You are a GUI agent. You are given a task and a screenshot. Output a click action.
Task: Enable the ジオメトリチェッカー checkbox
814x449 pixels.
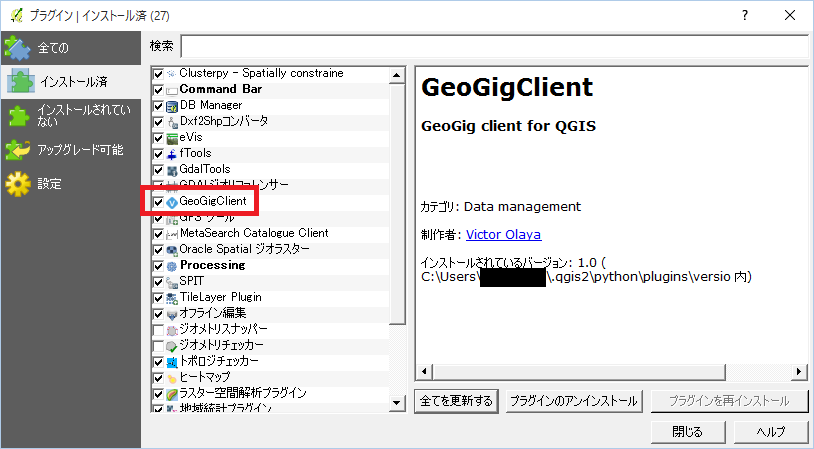click(x=158, y=346)
